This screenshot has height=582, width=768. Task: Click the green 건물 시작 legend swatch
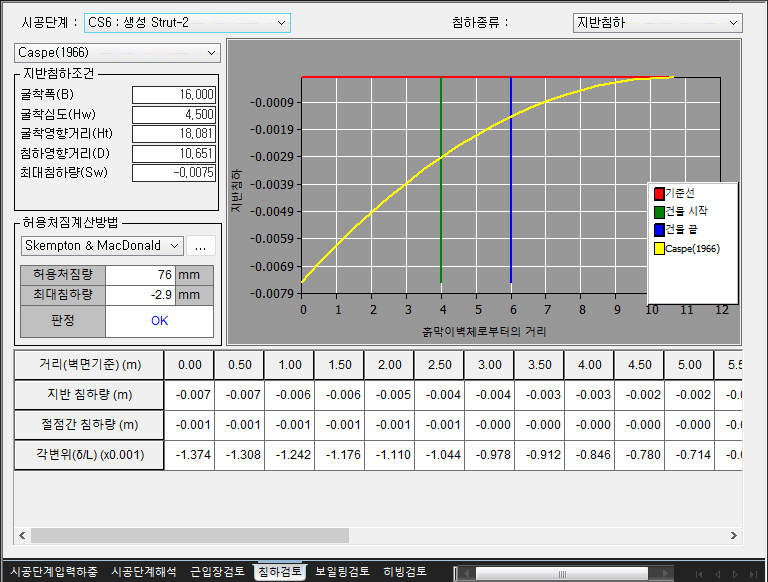(659, 211)
